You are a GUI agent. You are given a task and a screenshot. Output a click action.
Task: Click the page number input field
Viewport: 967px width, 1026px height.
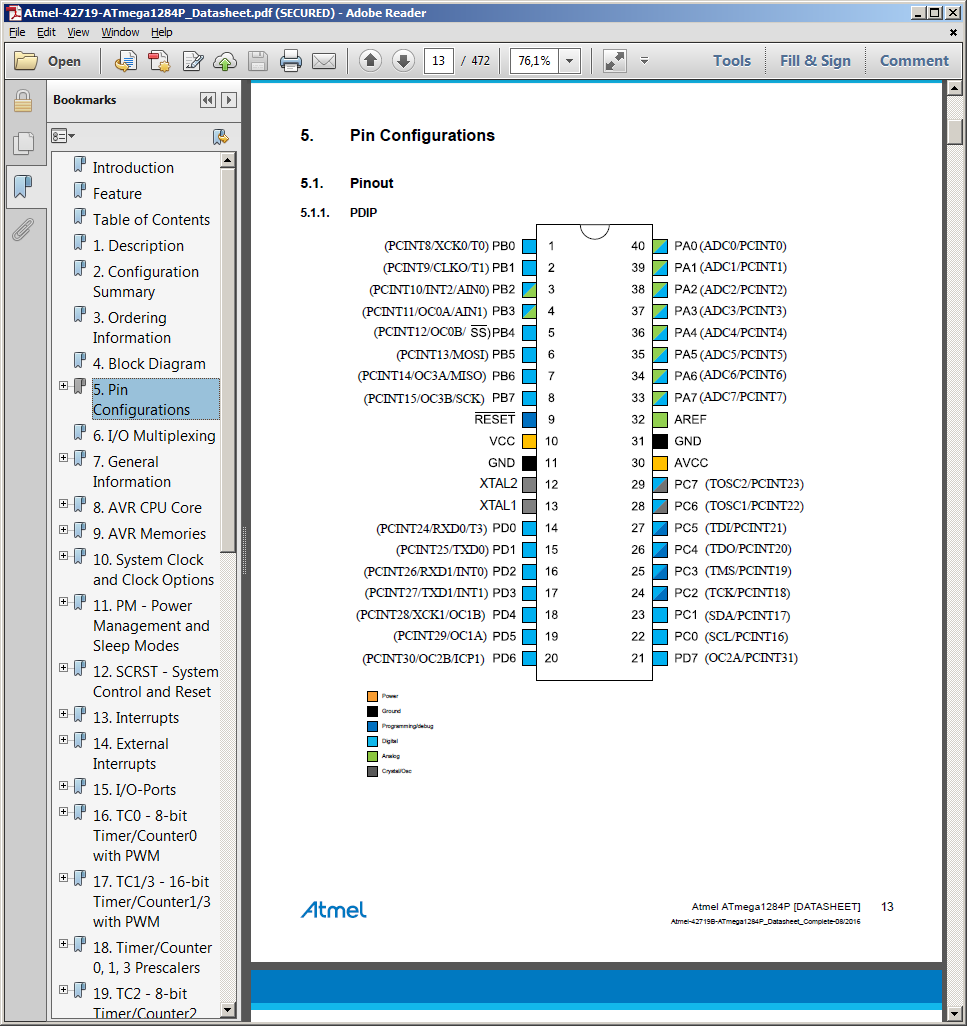[x=438, y=61]
